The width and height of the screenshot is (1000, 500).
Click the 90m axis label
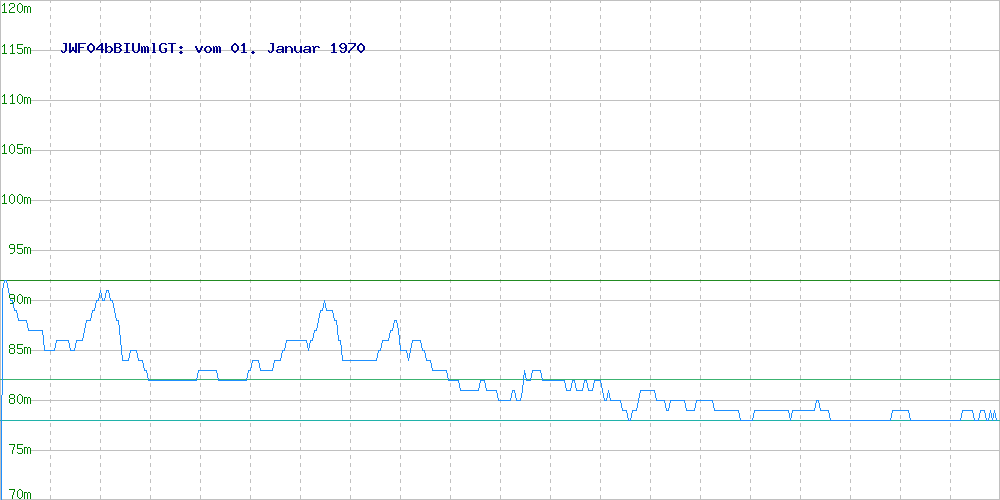tap(20, 300)
